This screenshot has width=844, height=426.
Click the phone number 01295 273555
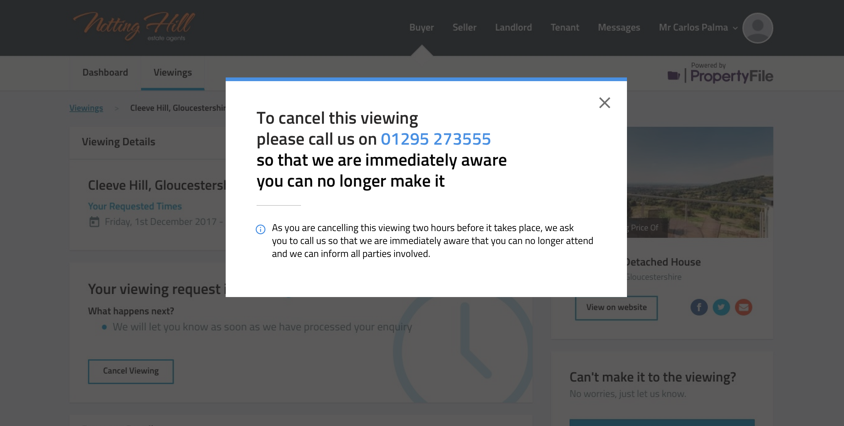point(435,139)
